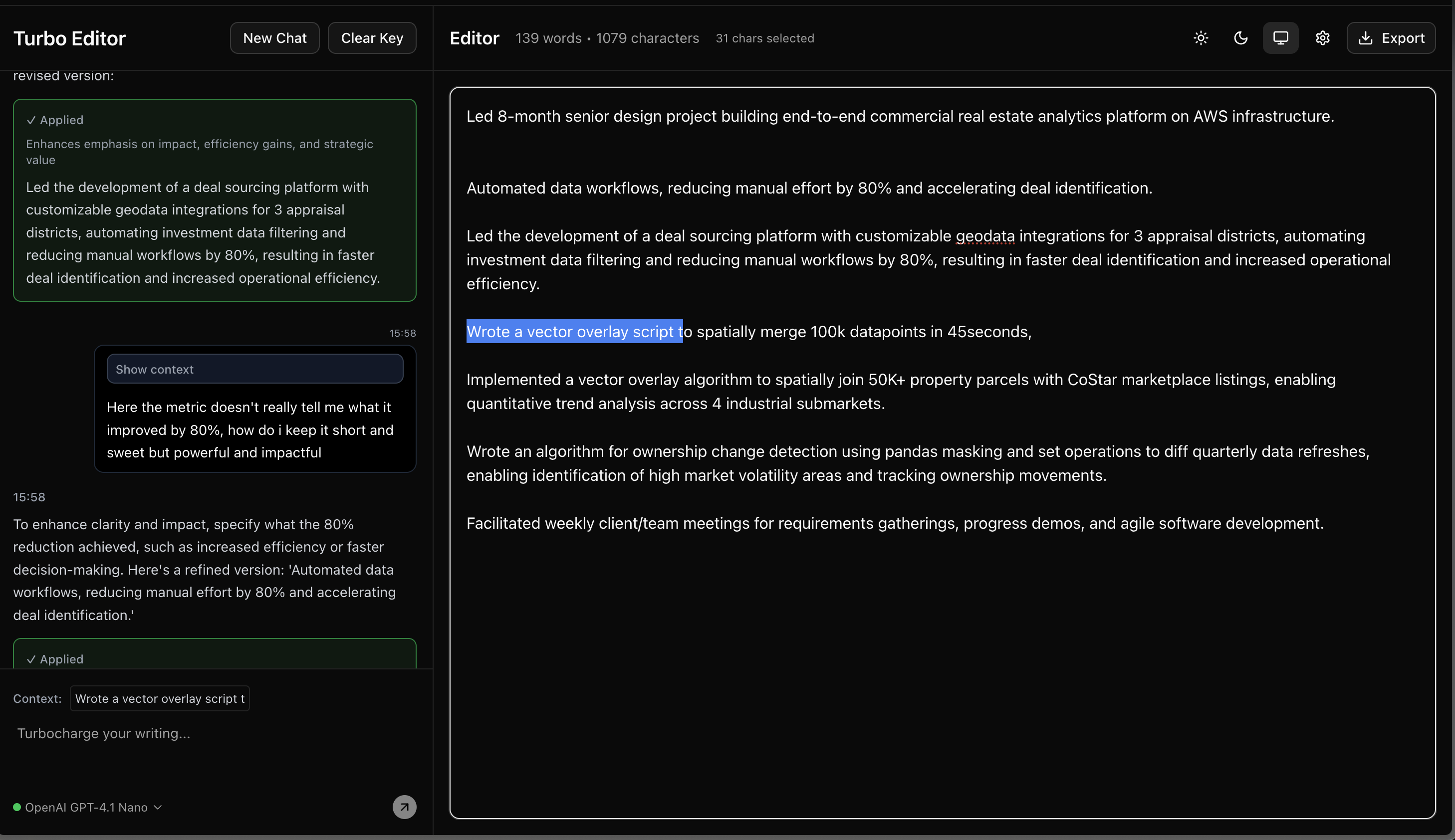Start a New Chat
Screen dimensions: 1455x840
pyautogui.click(x=274, y=37)
